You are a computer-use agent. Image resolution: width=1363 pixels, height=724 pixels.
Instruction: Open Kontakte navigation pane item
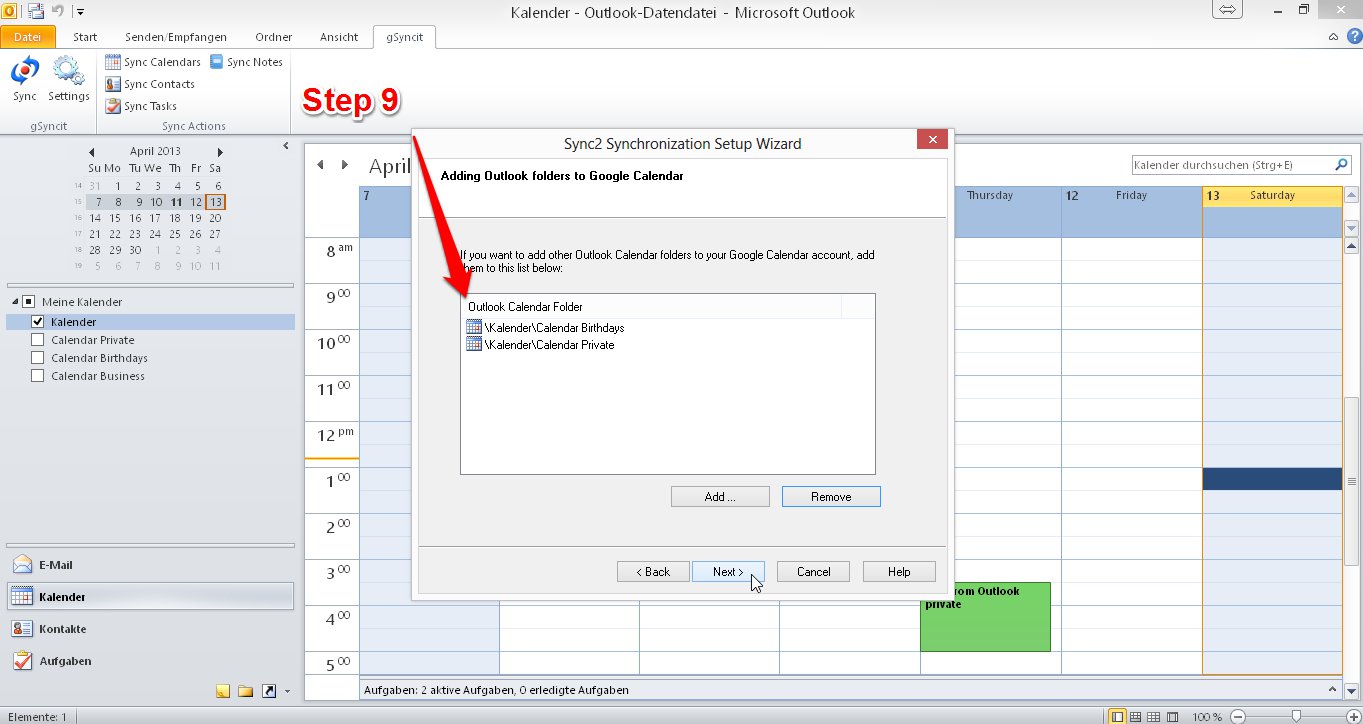[62, 629]
